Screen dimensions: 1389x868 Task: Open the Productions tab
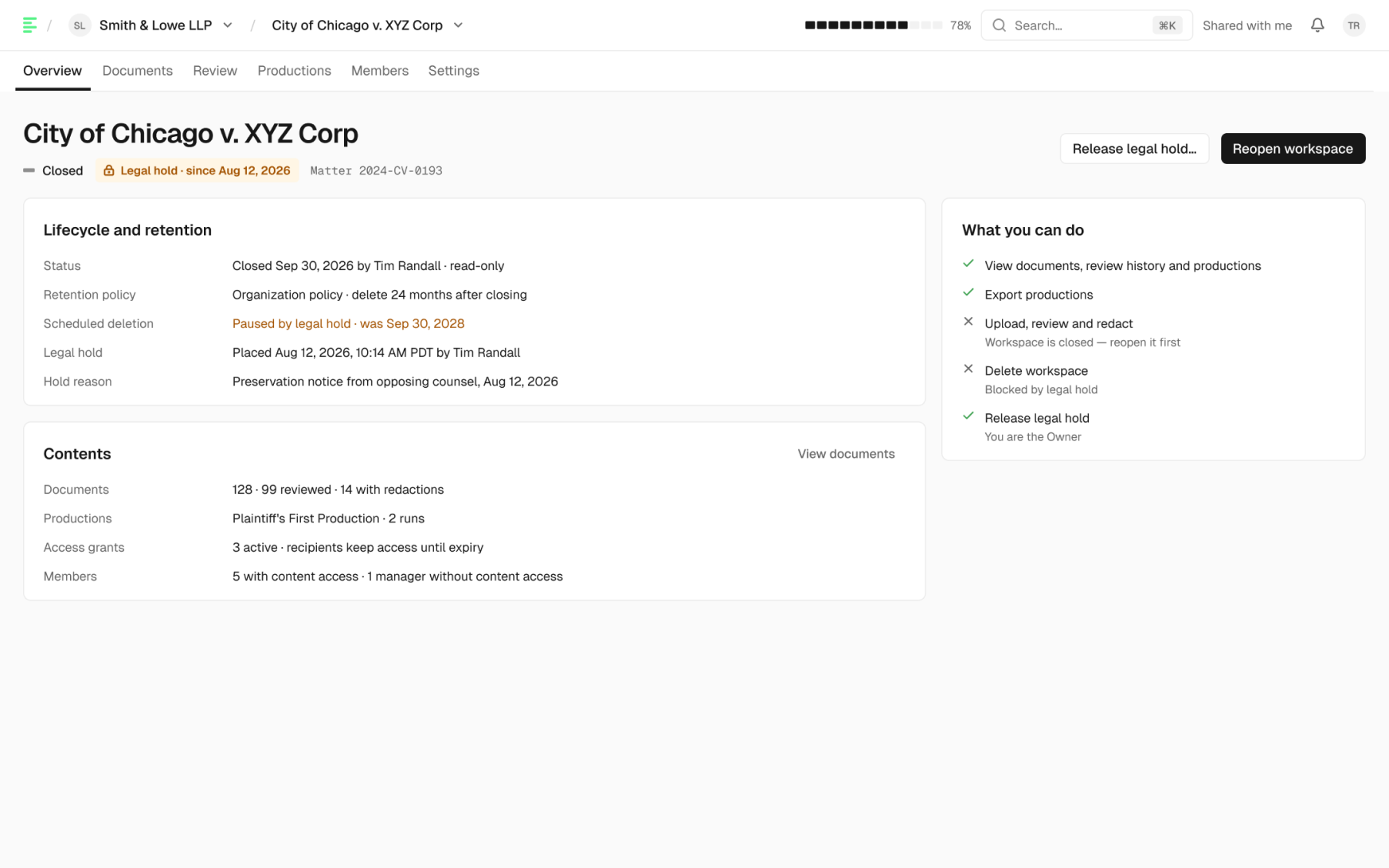(x=294, y=71)
